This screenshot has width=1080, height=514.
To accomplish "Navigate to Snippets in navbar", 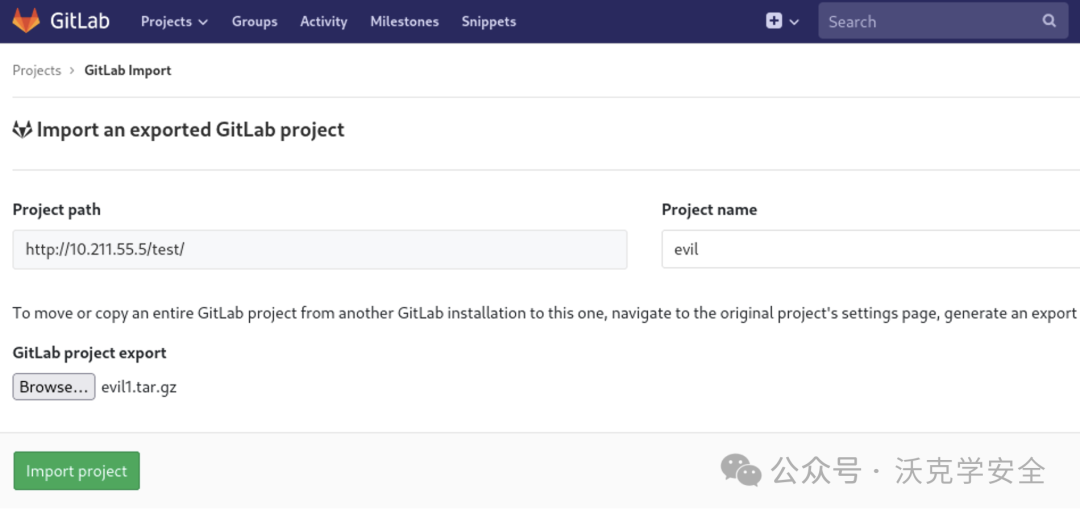I will 489,21.
